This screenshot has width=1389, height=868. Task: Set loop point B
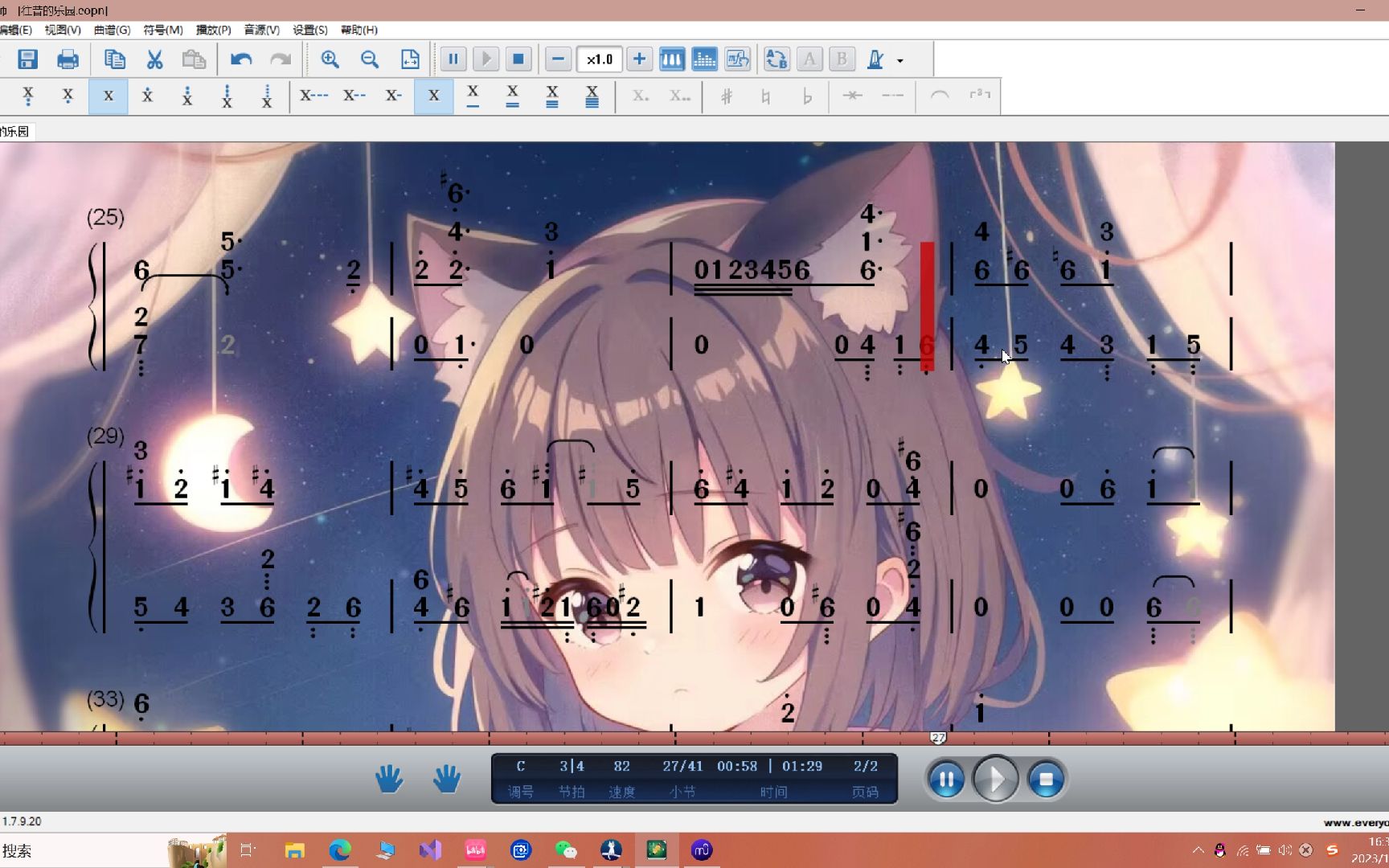[x=842, y=59]
